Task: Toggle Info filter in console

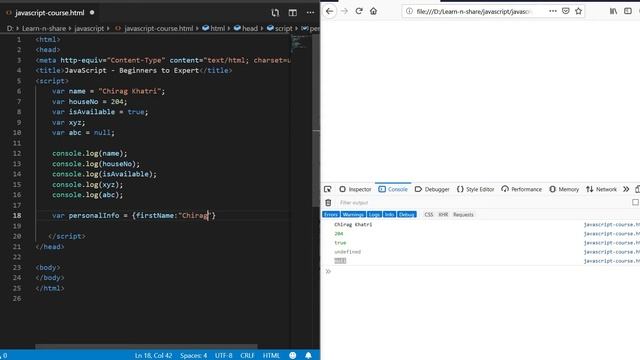Action: (389, 214)
